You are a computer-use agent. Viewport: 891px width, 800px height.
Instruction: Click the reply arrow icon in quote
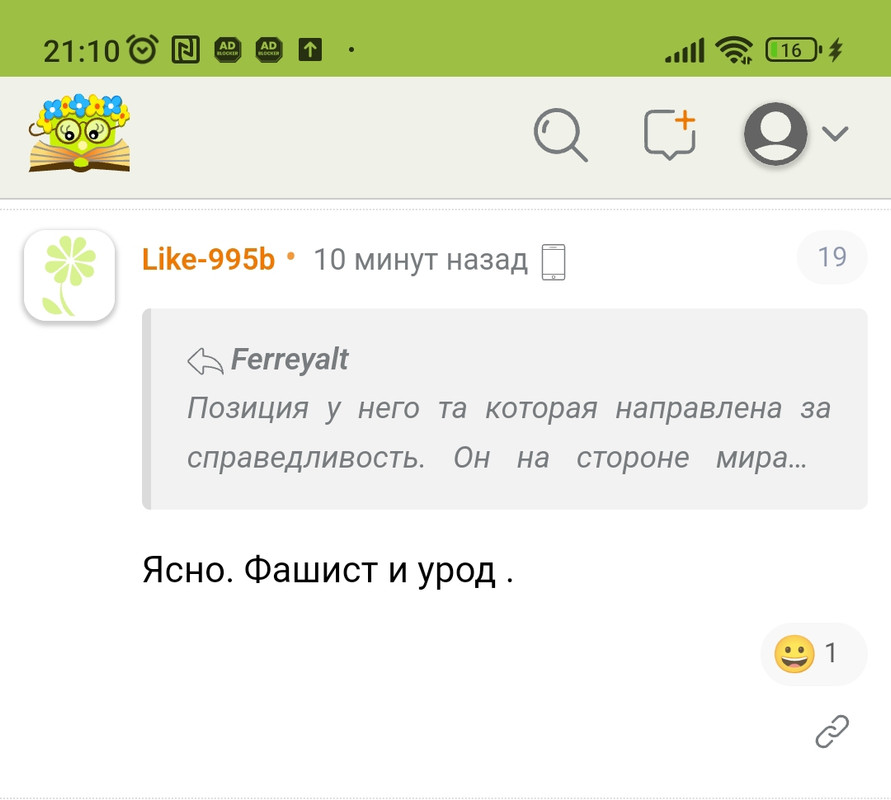[205, 361]
